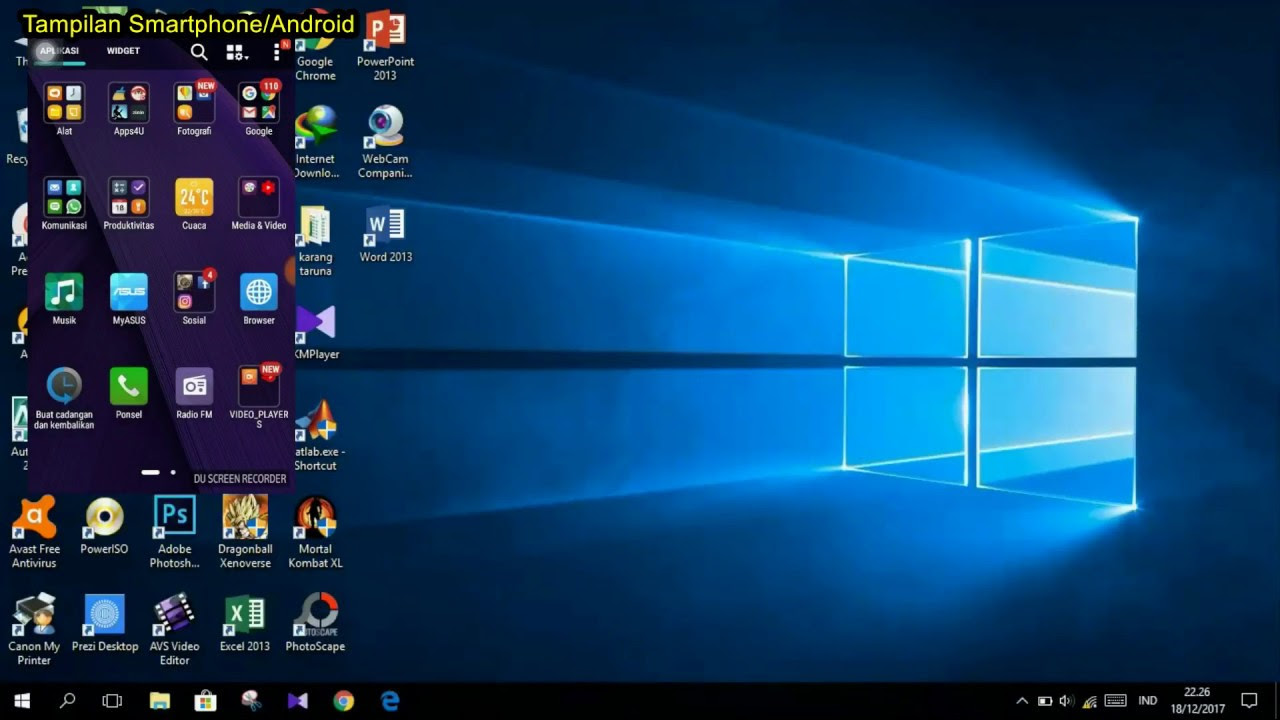Screen dimensions: 1280x720
Task: Show hidden system tray icons
Action: [x=1022, y=701]
